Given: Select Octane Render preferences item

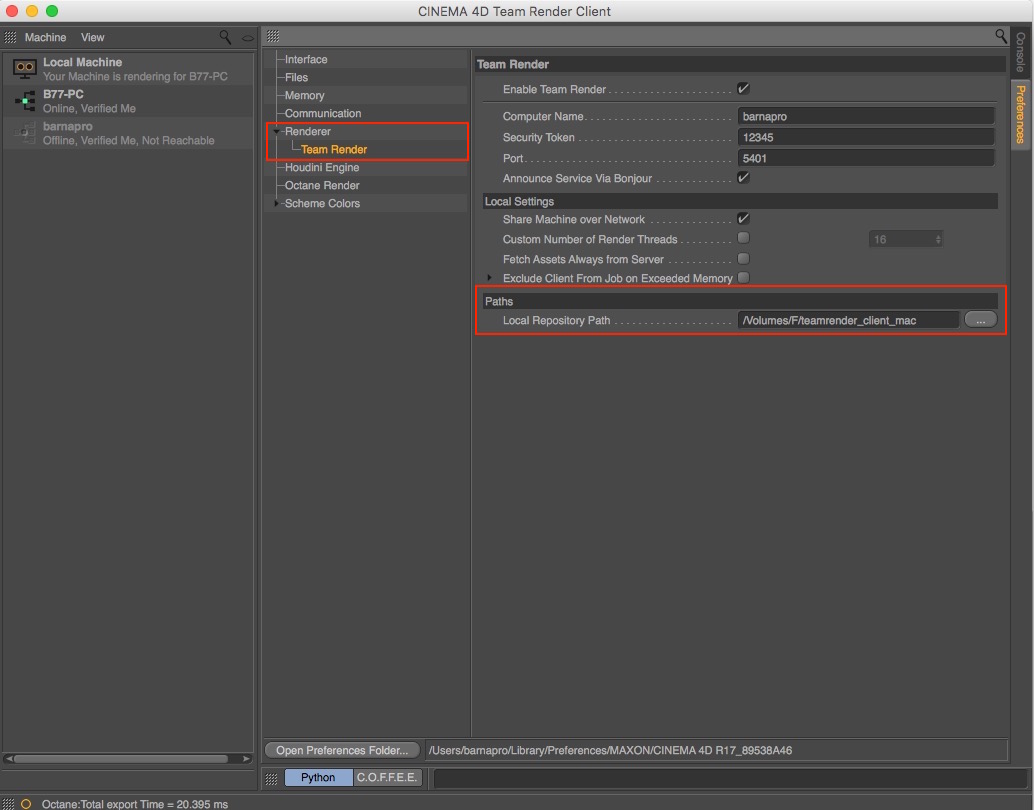Looking at the screenshot, I should pos(322,185).
